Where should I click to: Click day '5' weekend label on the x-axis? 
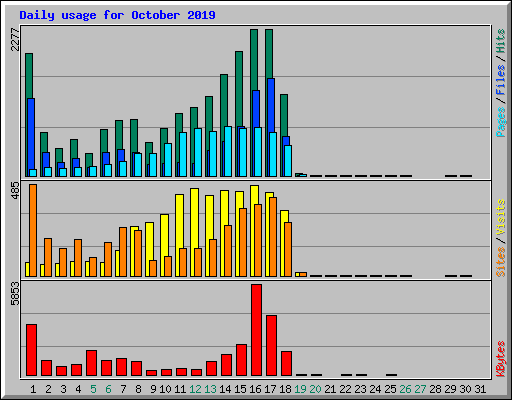pyautogui.click(x=93, y=389)
